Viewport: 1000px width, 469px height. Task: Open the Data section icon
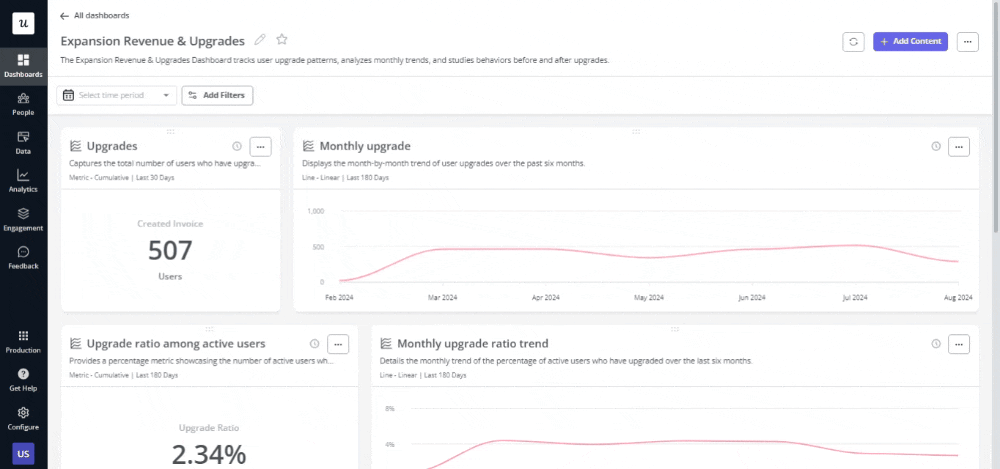click(x=23, y=142)
